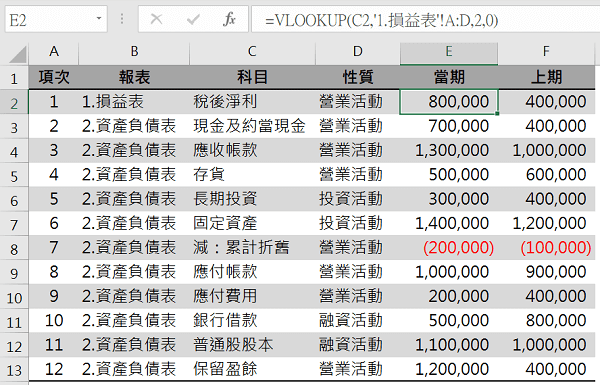Select row 5 header
600x385 pixels.
tap(14, 175)
